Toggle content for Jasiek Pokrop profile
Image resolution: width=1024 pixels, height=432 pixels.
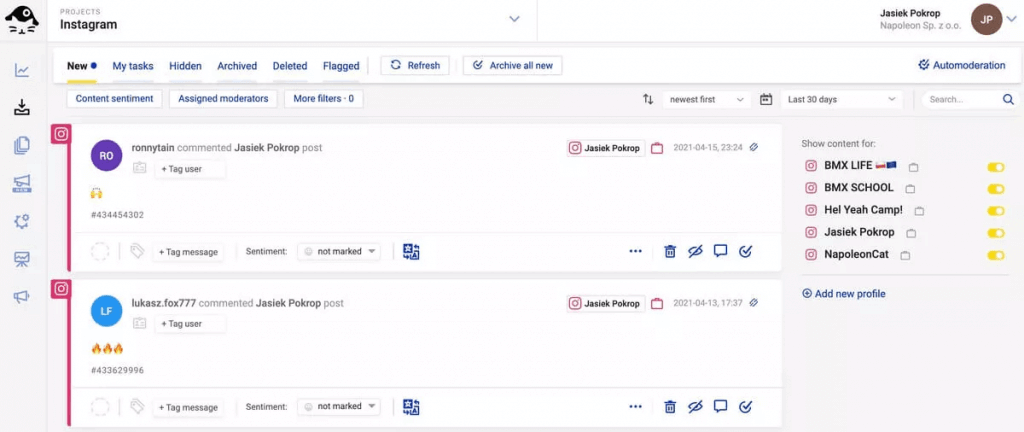point(996,233)
